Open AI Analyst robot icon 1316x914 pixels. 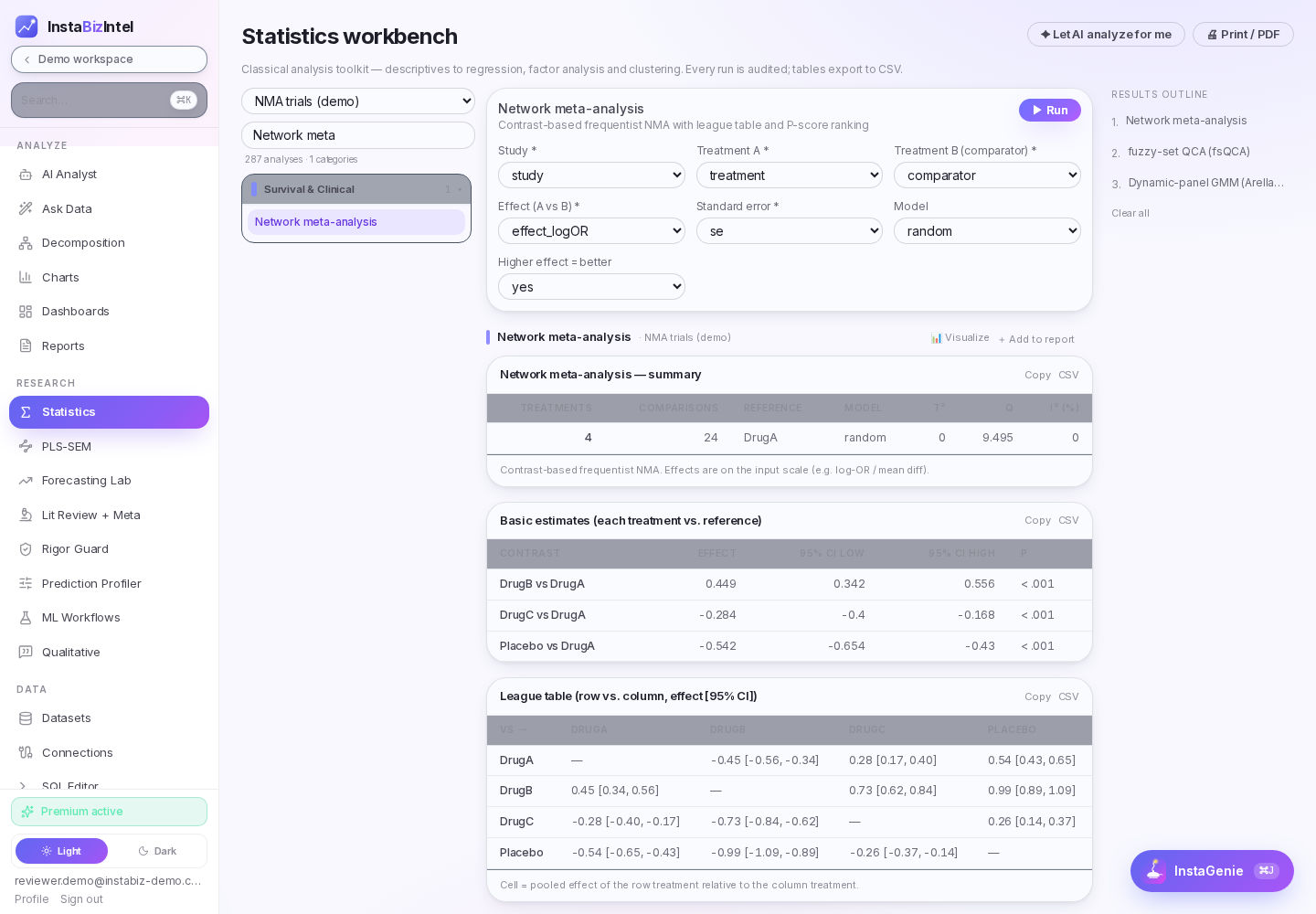pyautogui.click(x=26, y=175)
